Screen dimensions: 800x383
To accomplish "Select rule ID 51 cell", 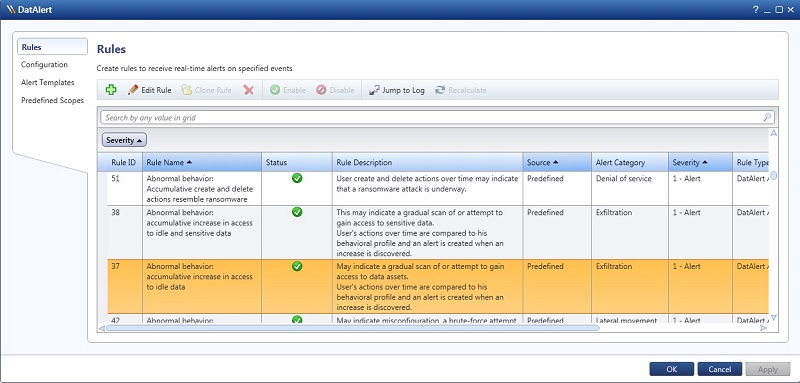I will pyautogui.click(x=125, y=189).
